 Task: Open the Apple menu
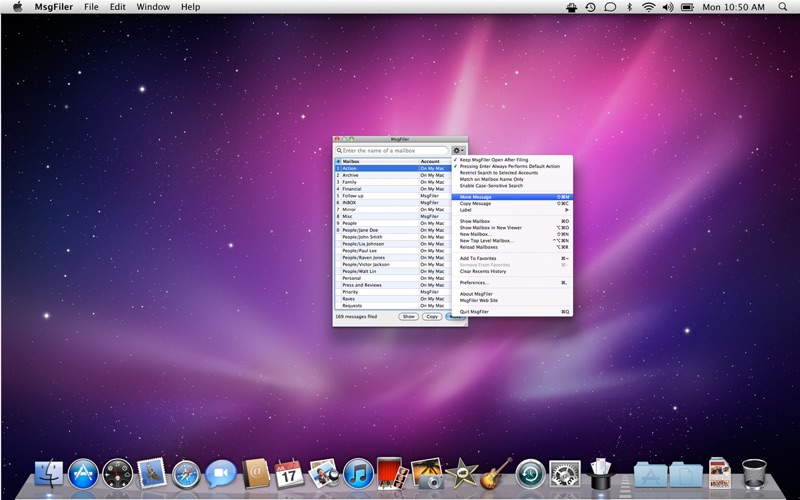pos(17,7)
